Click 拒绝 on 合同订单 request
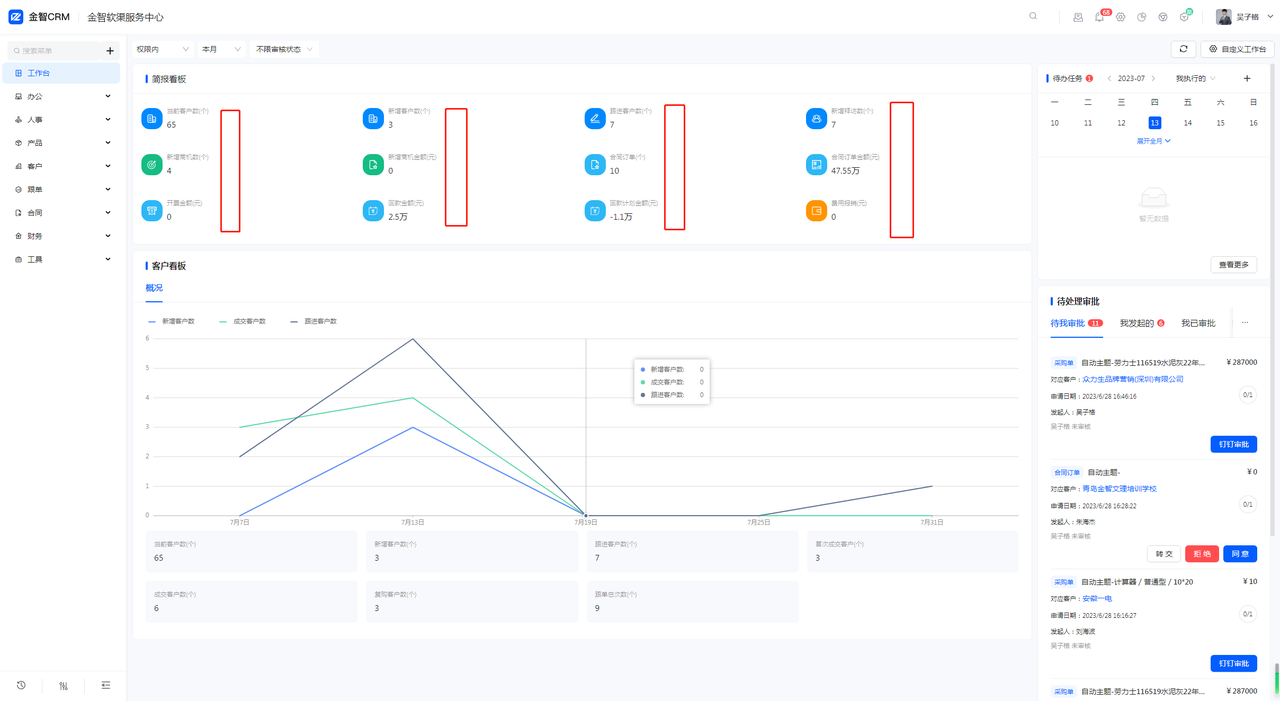 [x=1202, y=554]
